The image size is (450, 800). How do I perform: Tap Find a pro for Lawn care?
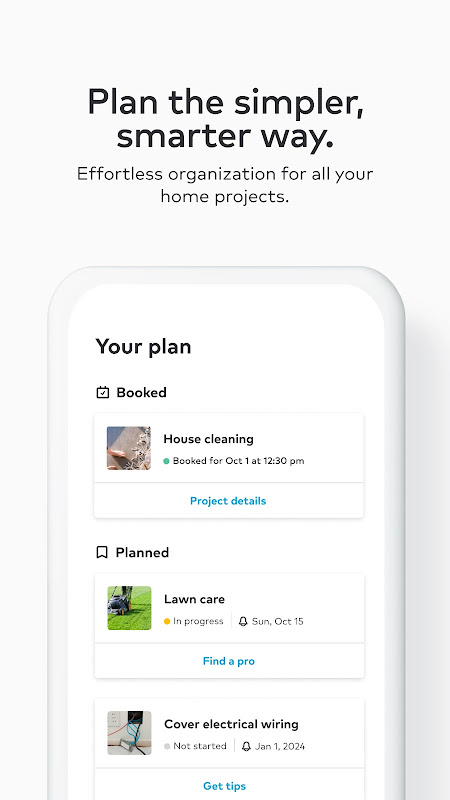tap(229, 661)
